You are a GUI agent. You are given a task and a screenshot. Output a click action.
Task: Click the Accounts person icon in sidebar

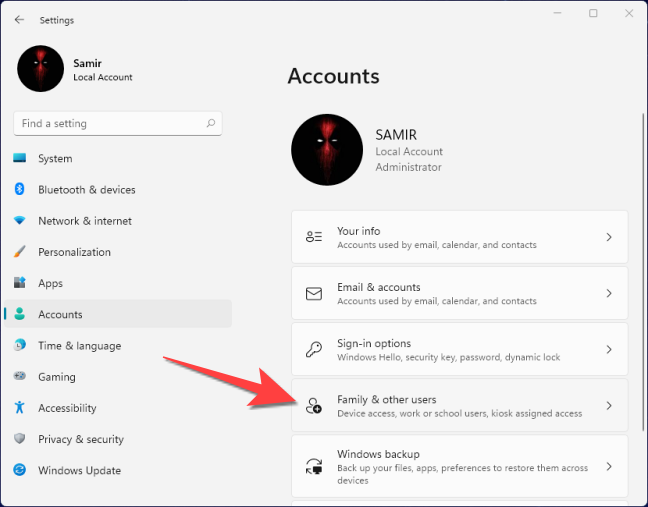pyautogui.click(x=19, y=314)
